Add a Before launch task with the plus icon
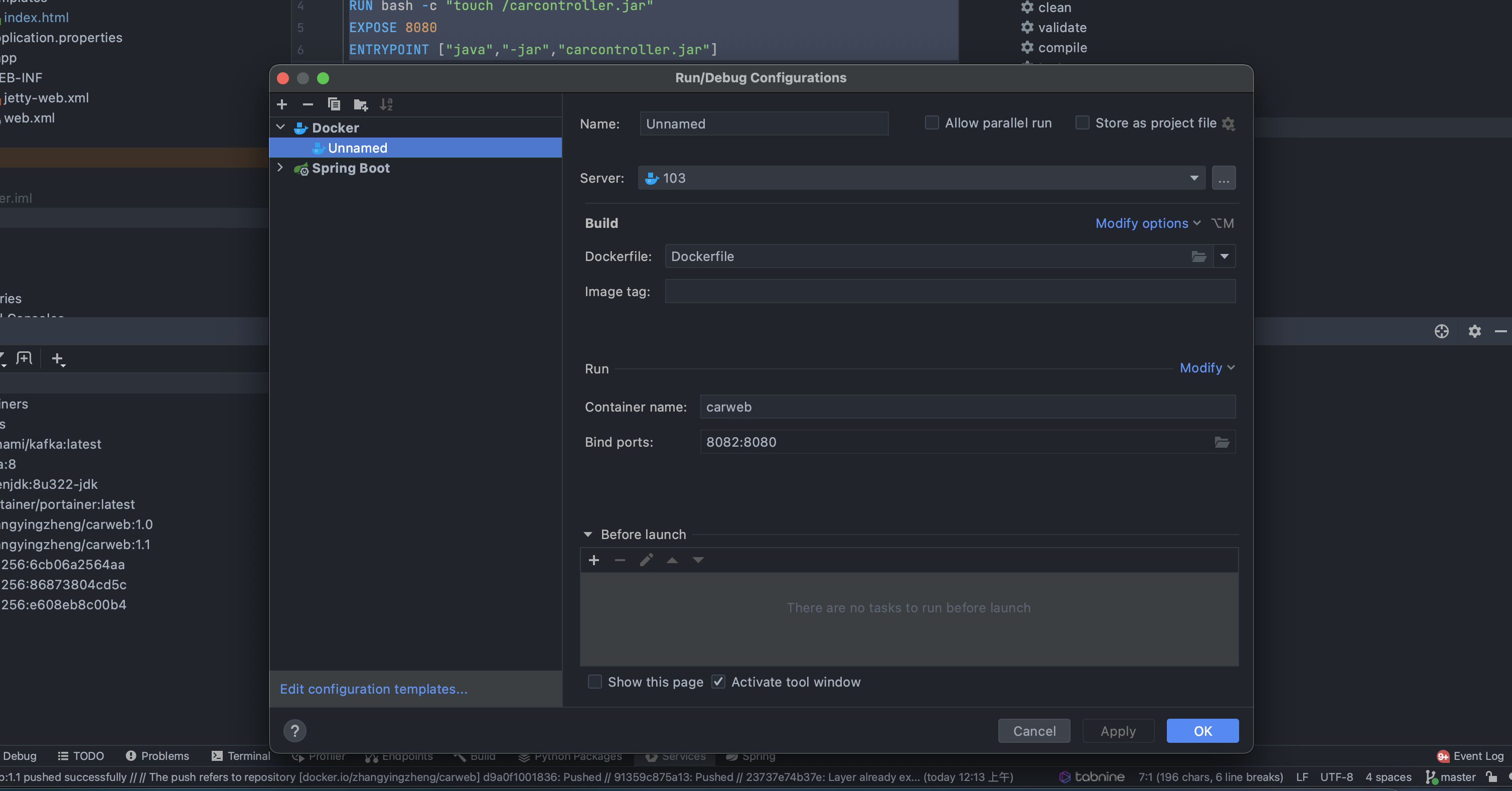1512x791 pixels. click(594, 560)
